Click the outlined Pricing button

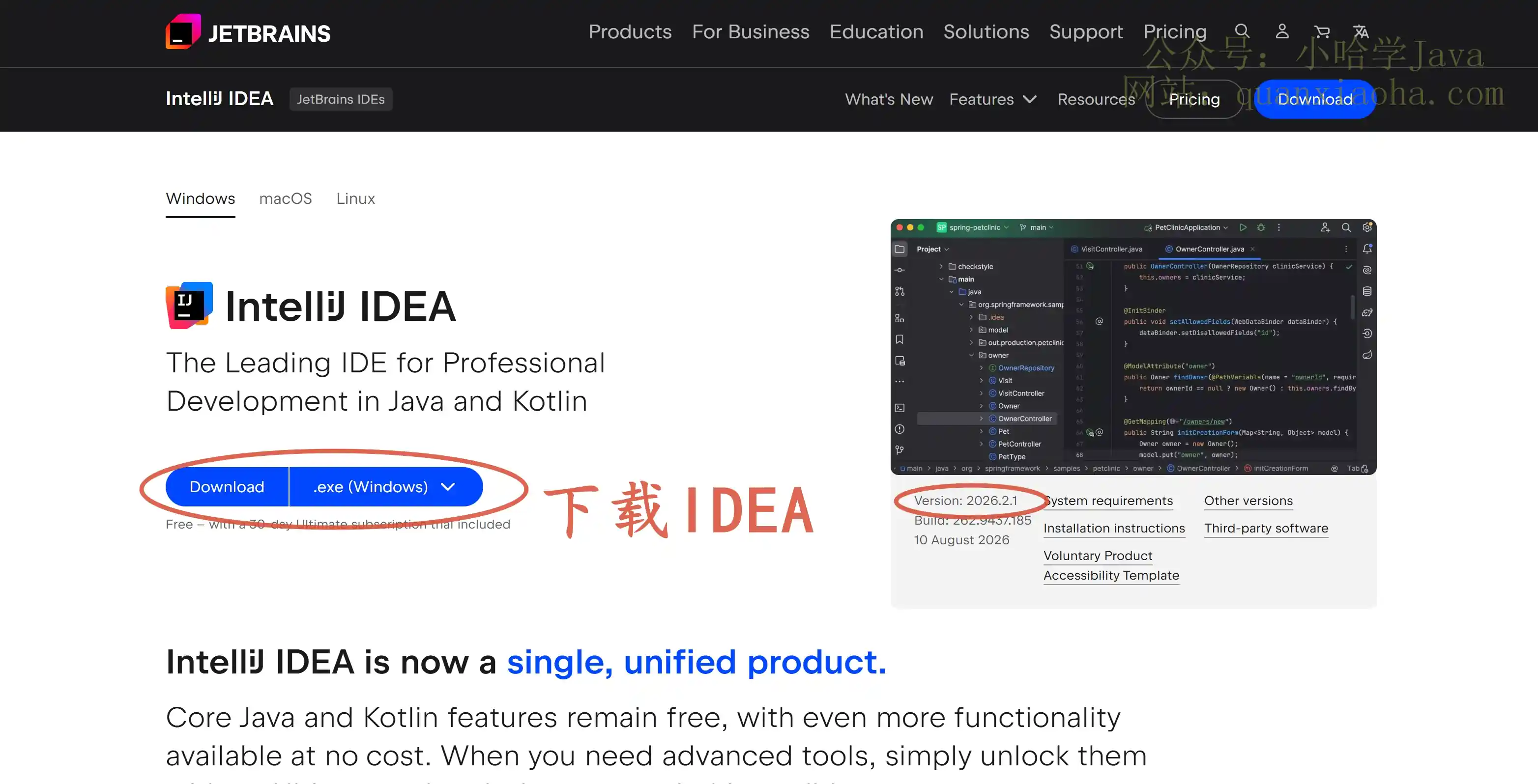click(1194, 99)
